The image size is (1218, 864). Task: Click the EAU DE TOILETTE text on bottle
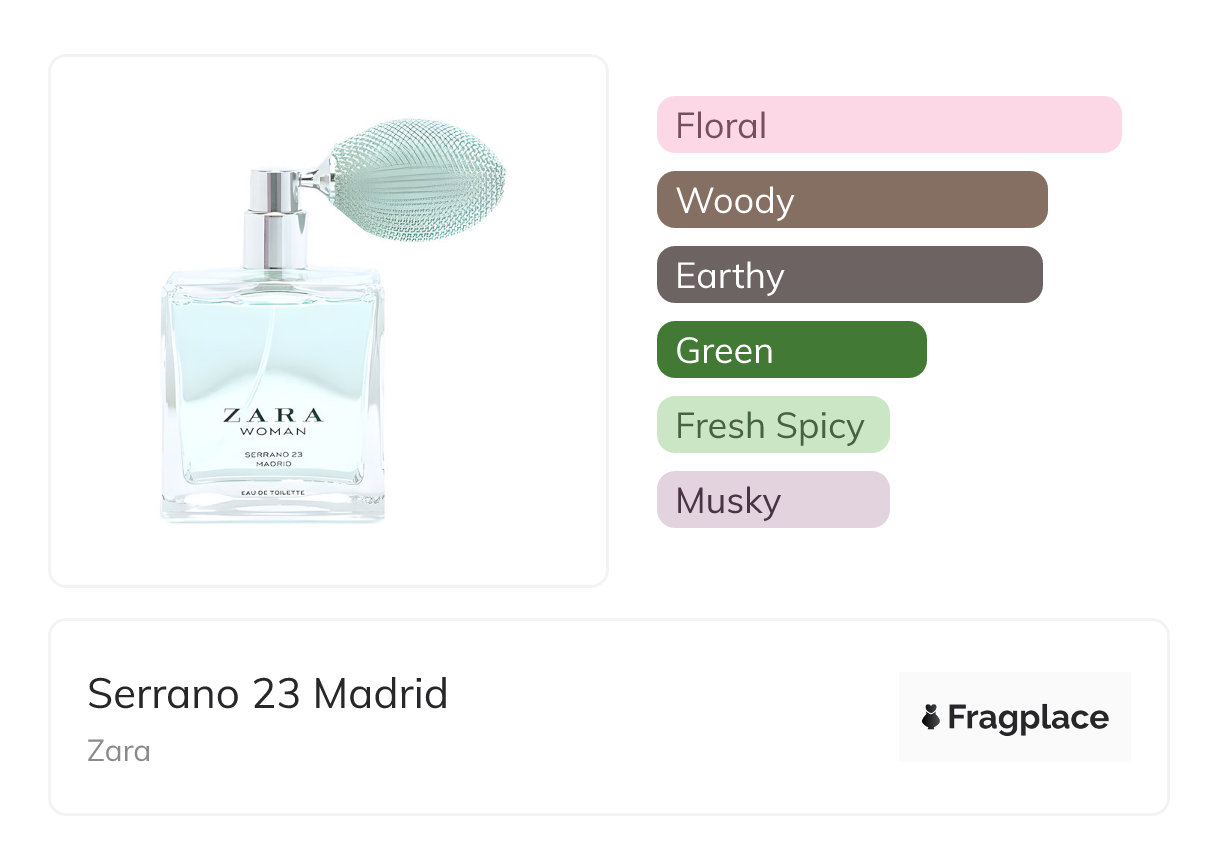pyautogui.click(x=273, y=494)
